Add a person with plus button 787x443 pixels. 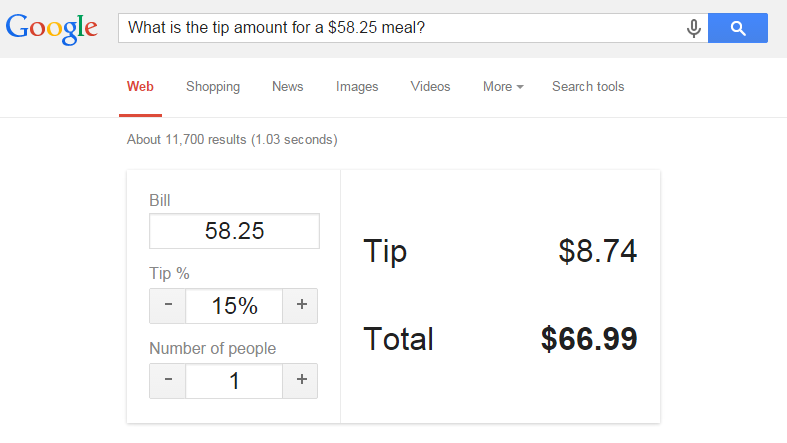click(300, 381)
